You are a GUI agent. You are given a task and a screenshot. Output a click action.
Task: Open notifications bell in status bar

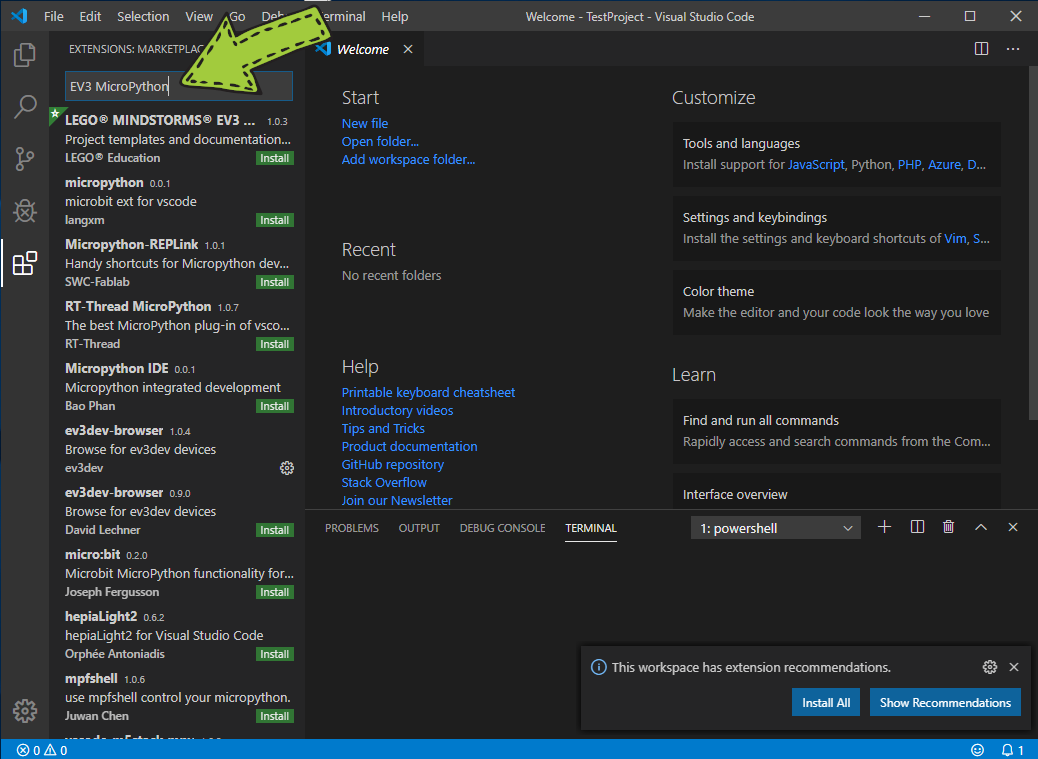[x=1012, y=750]
